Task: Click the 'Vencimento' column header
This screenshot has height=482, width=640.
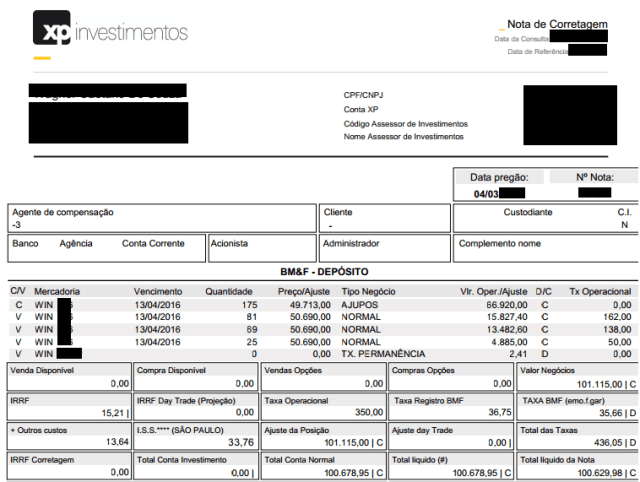Action: click(158, 291)
